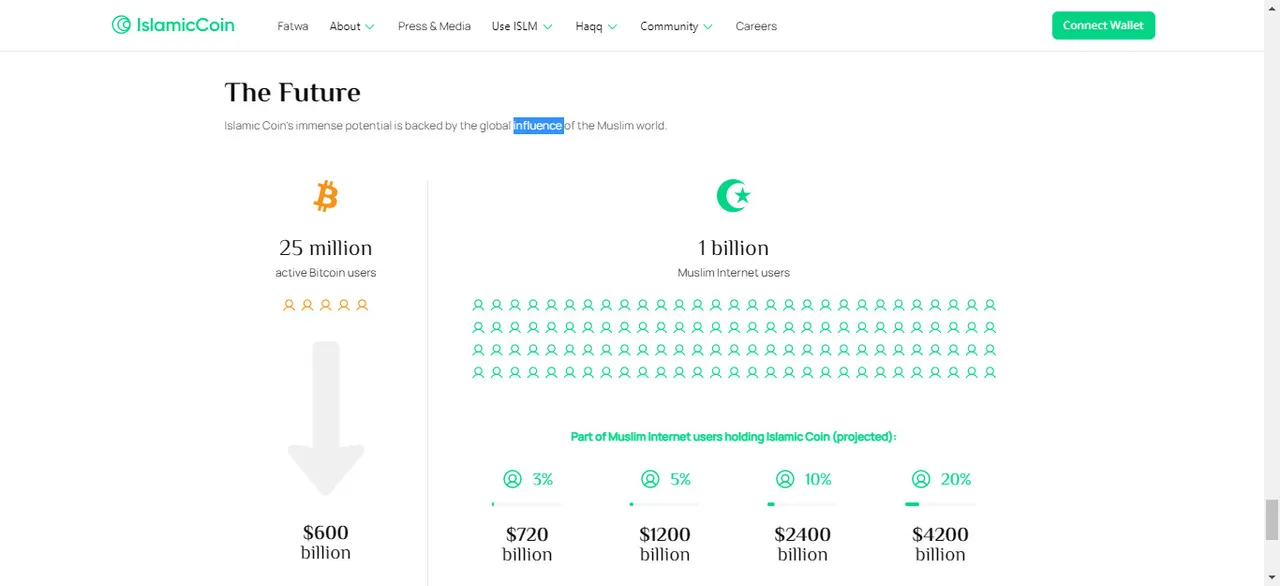Open the Press & Media page
The height and width of the screenshot is (586, 1280).
(434, 26)
